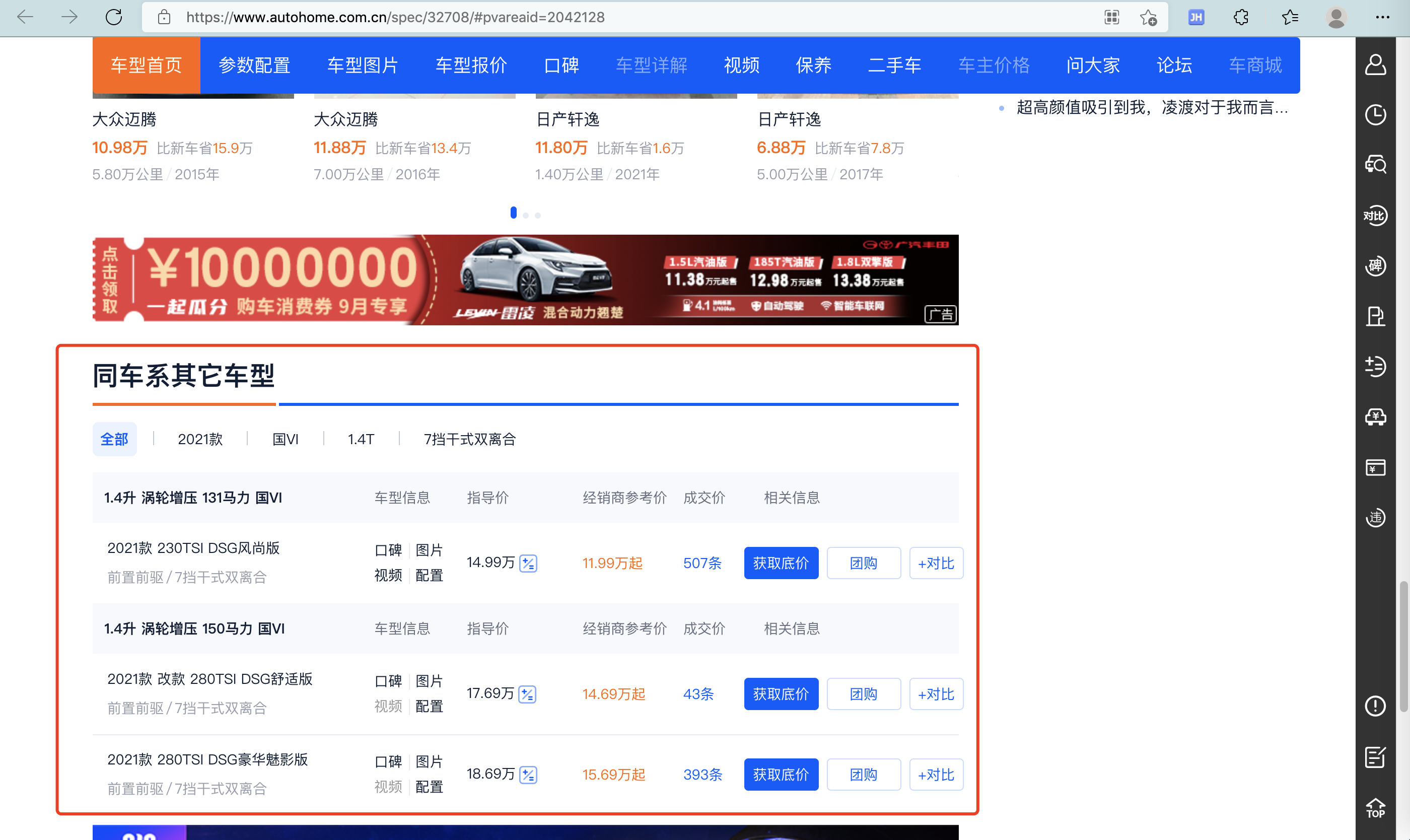
Task: Click the add-to-list icon in sidebar
Action: coord(1375,366)
